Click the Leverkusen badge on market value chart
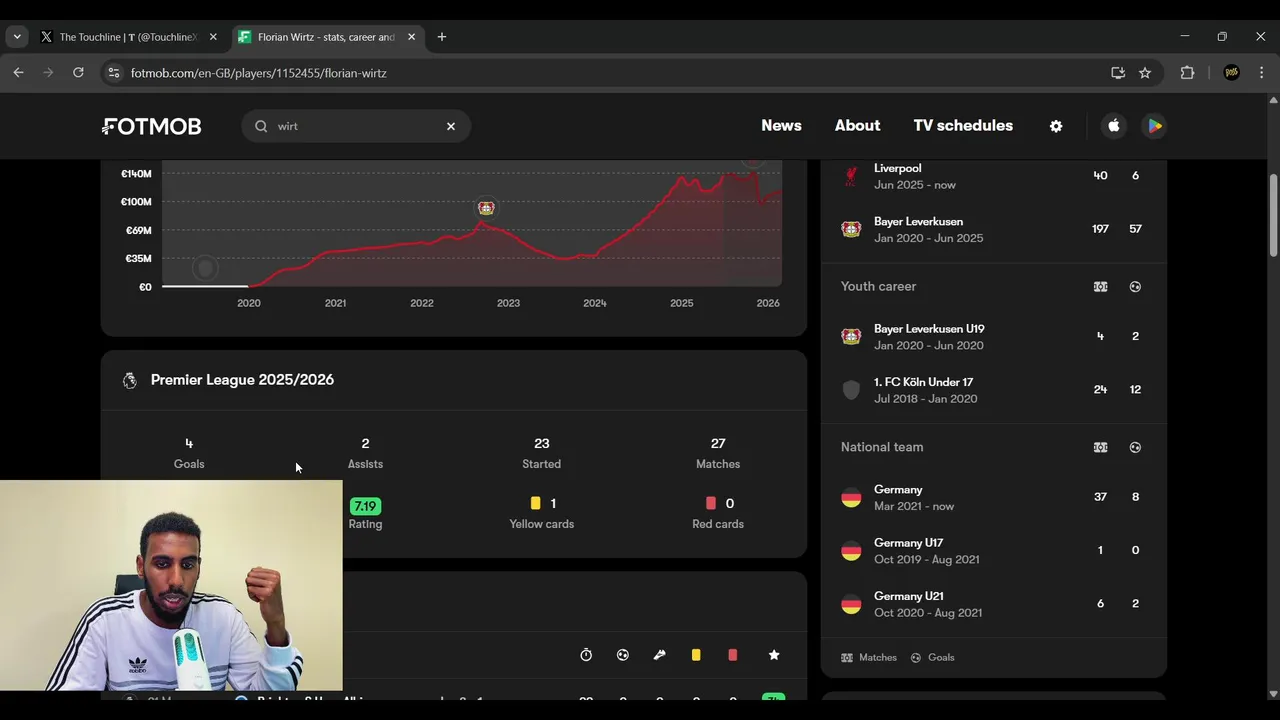The image size is (1280, 720). pyautogui.click(x=486, y=208)
